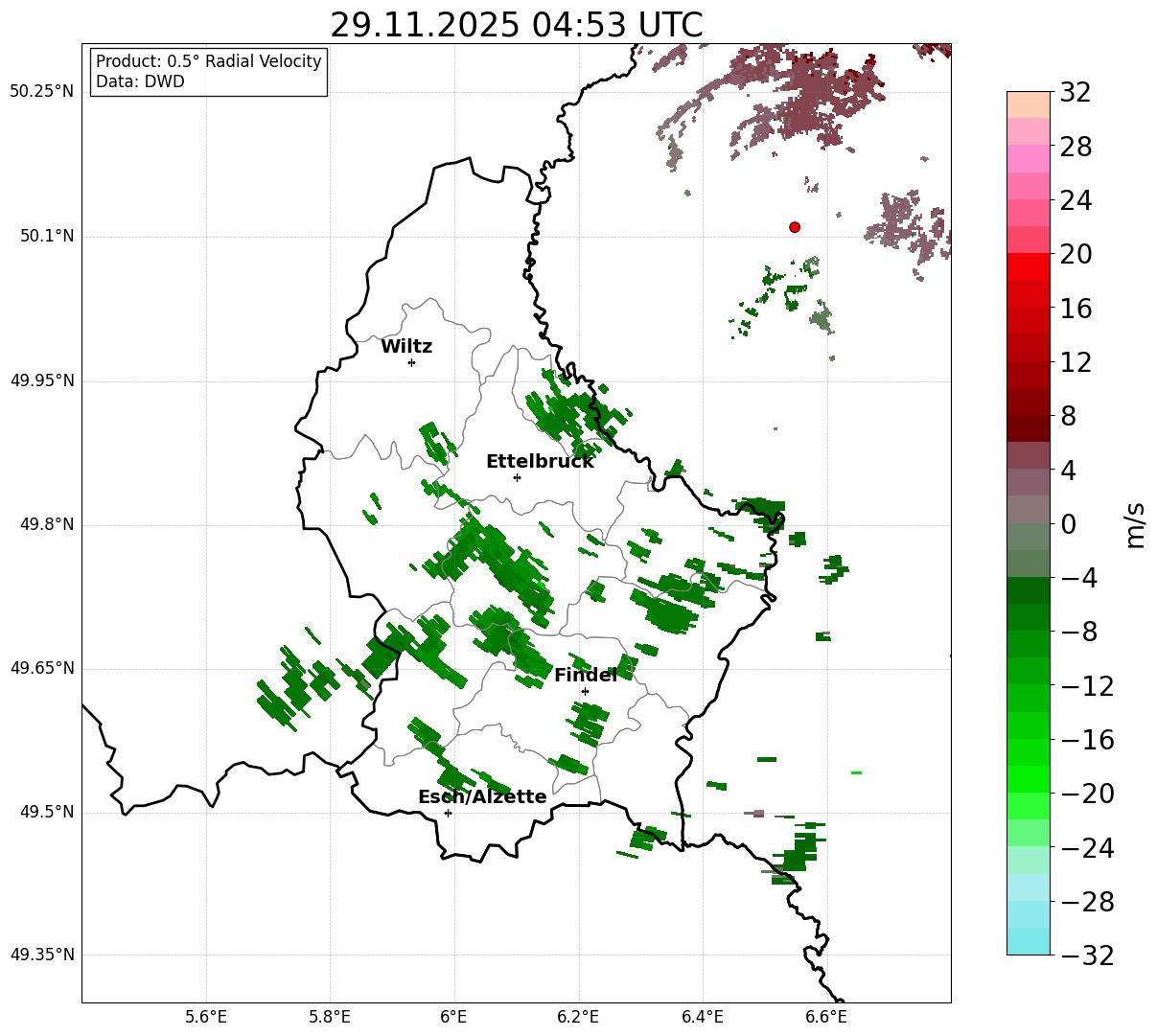Click the 20 colorbar tick label
The image size is (1157, 1036).
coord(1076,255)
